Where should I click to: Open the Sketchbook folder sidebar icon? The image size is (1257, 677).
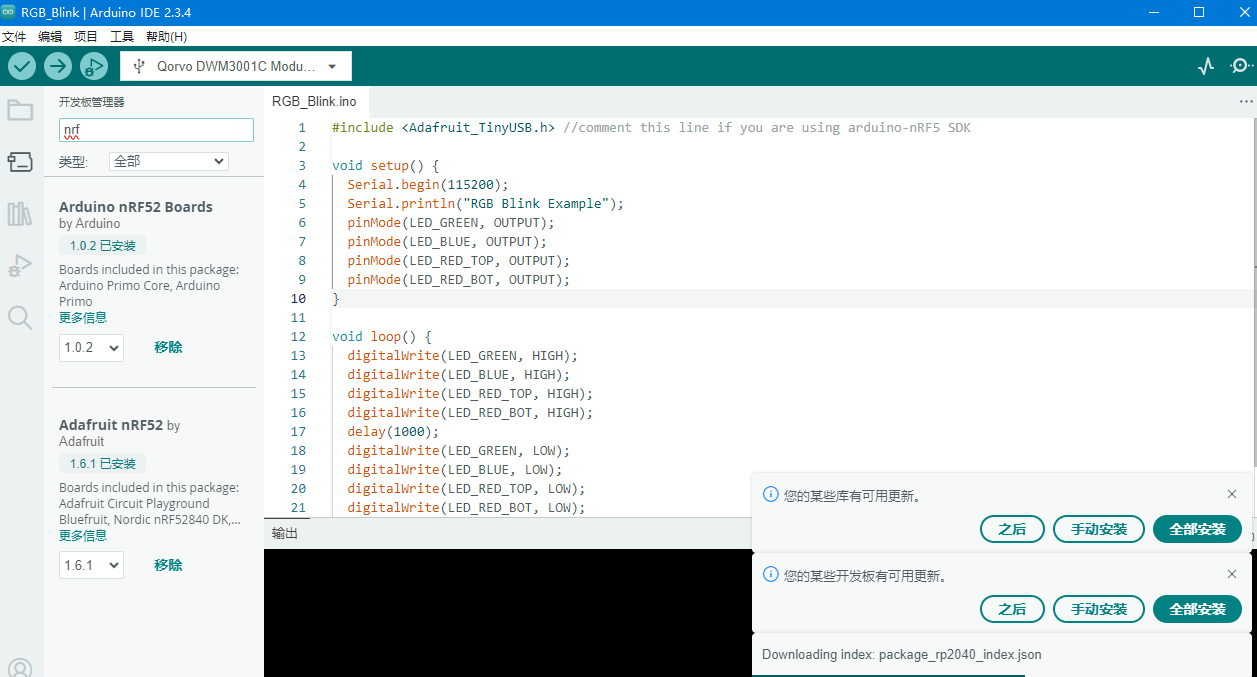(20, 110)
